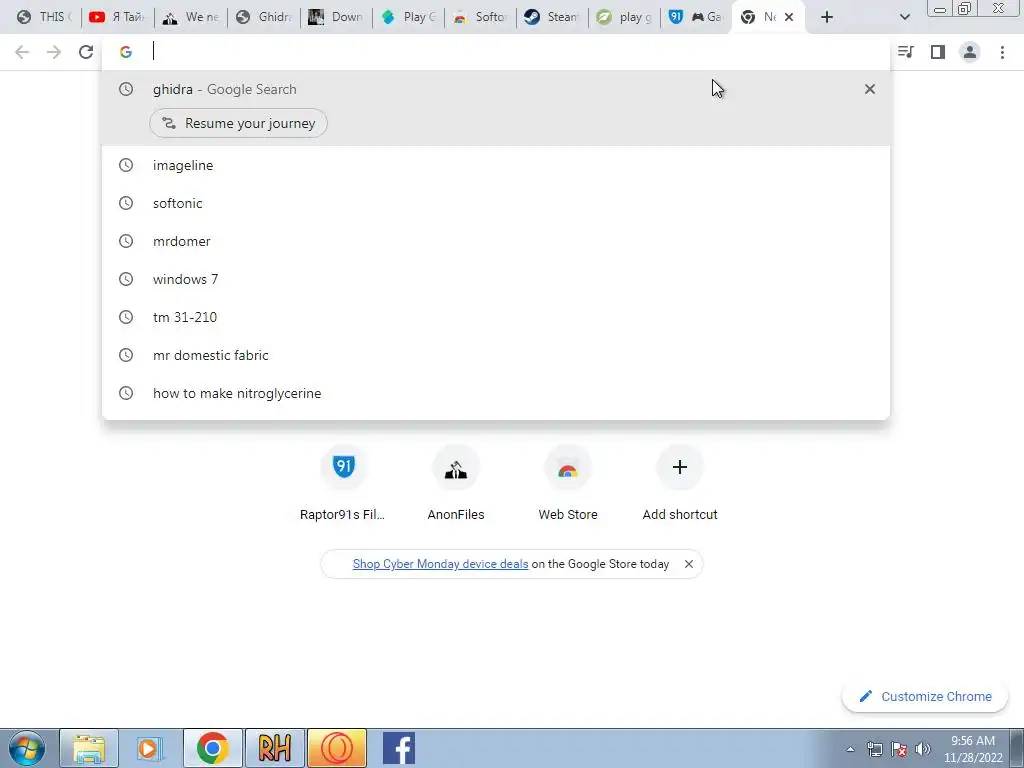The height and width of the screenshot is (768, 1024).
Task: Click the Customize Chrome button
Action: (925, 696)
